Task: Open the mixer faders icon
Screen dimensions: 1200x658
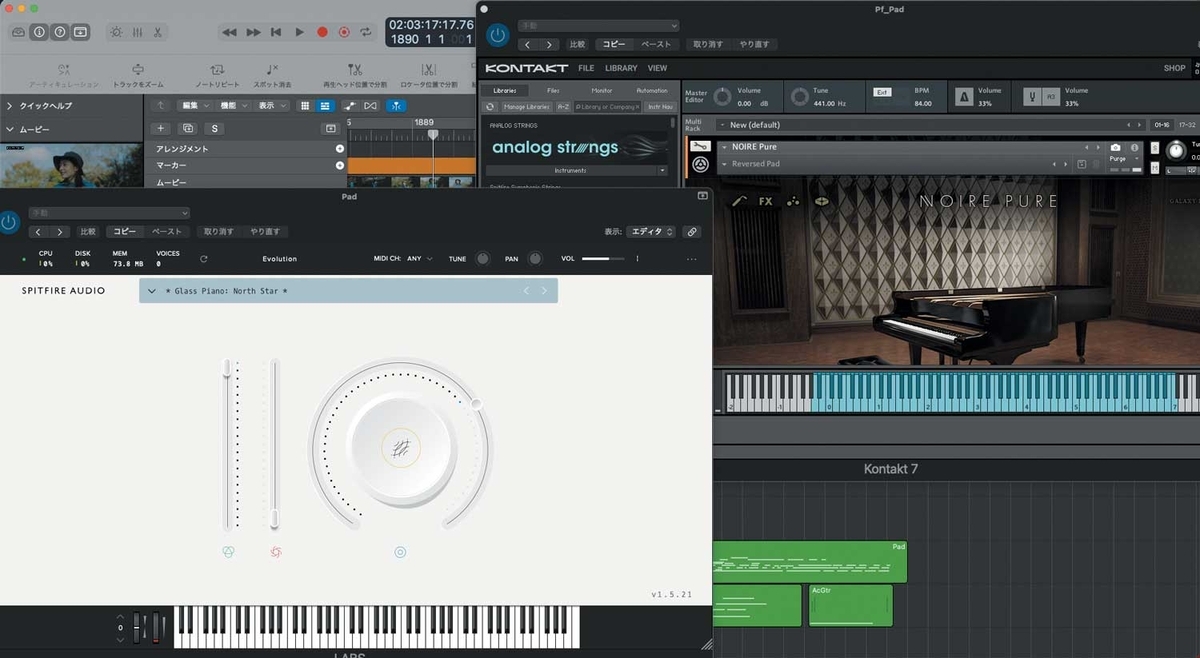Action: [x=137, y=32]
